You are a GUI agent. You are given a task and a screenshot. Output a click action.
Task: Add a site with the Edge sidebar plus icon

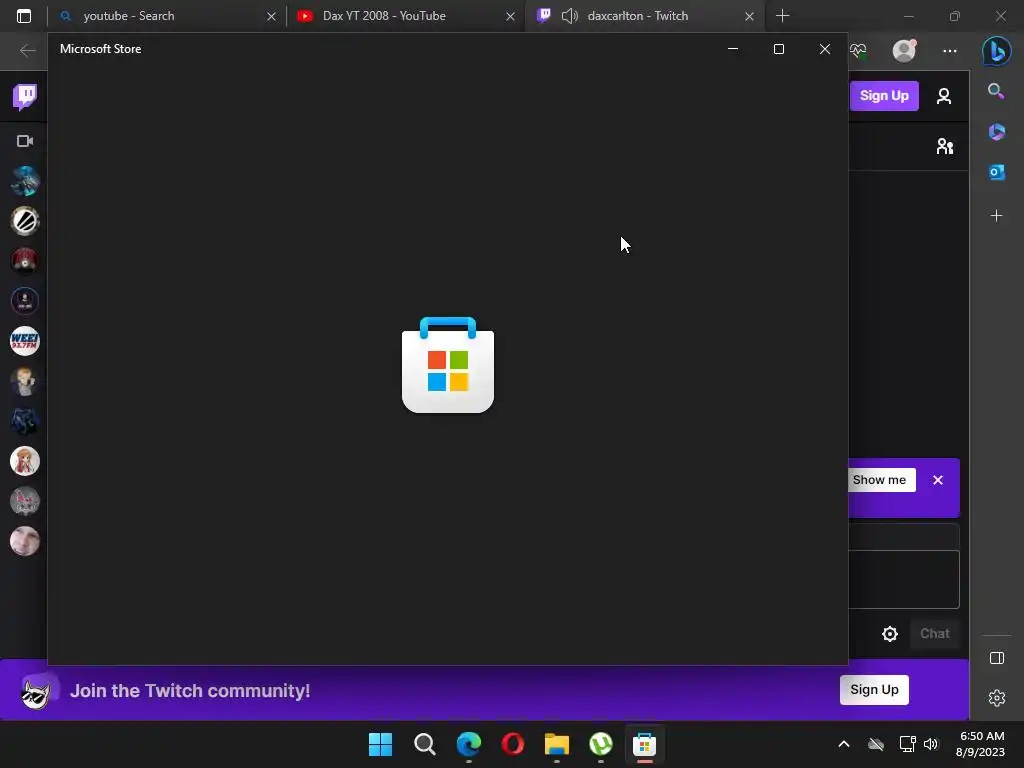coord(997,216)
